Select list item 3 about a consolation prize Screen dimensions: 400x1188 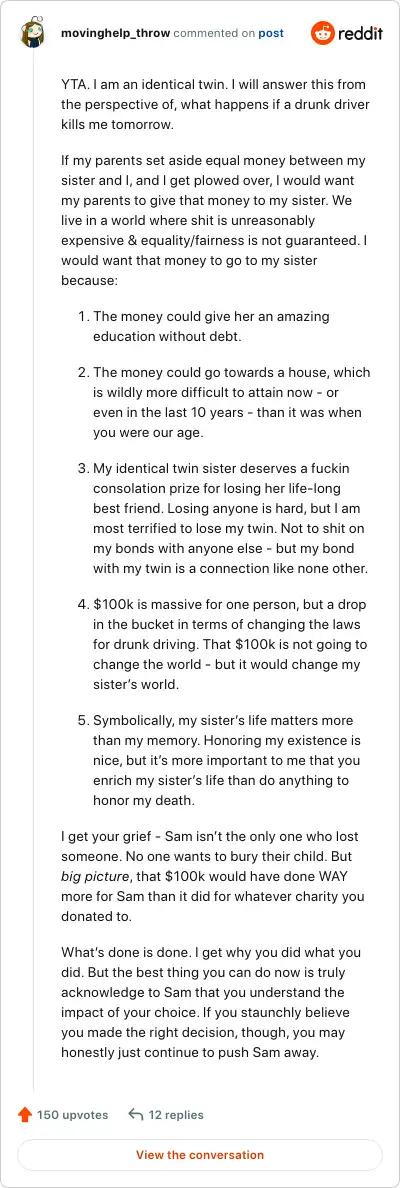(223, 518)
